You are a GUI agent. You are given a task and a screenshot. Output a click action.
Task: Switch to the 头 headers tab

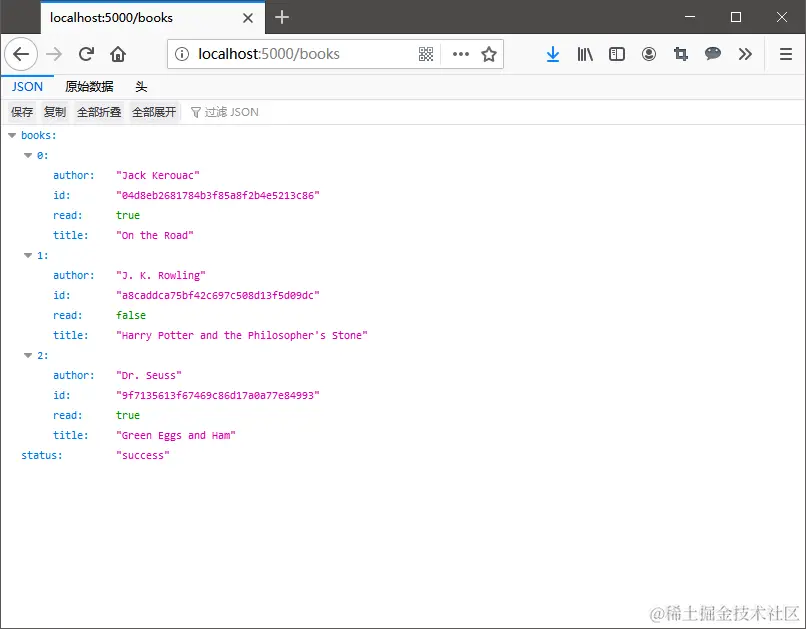[x=141, y=87]
